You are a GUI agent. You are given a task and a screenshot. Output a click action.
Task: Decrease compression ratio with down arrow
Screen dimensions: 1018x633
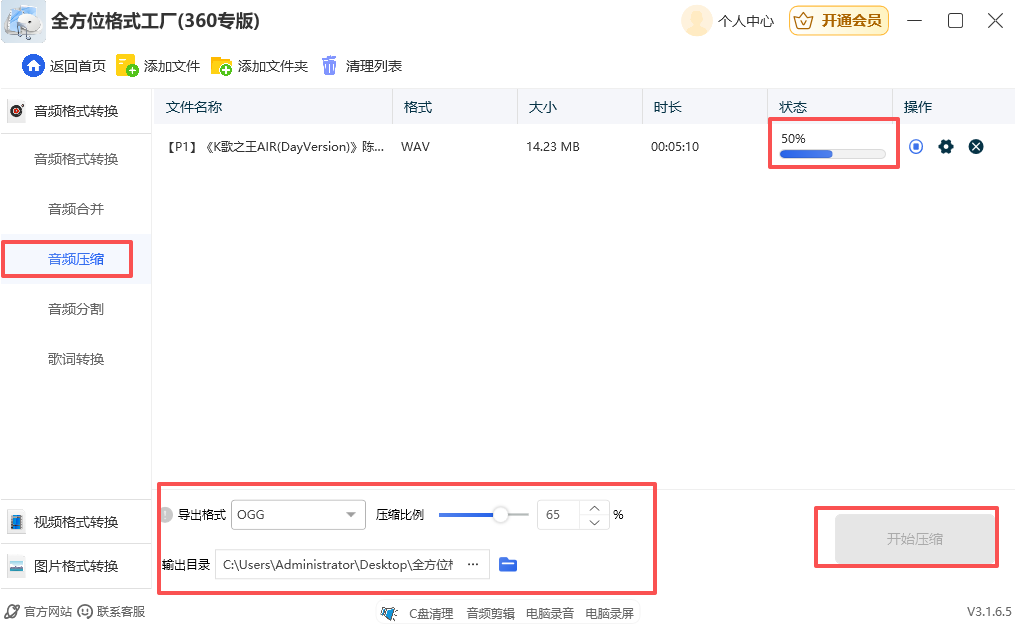(595, 522)
